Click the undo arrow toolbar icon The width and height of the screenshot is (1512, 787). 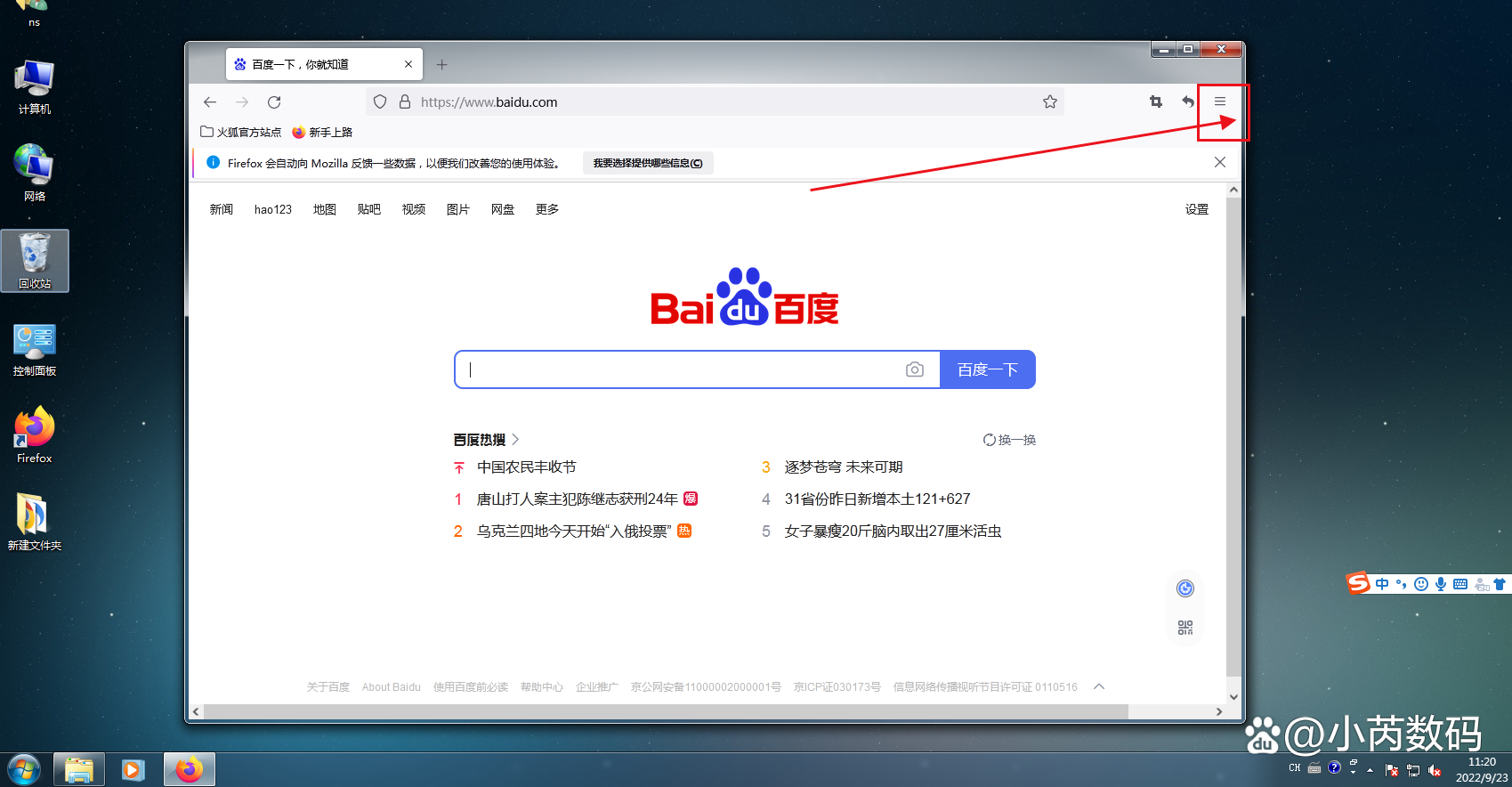pos(1188,101)
